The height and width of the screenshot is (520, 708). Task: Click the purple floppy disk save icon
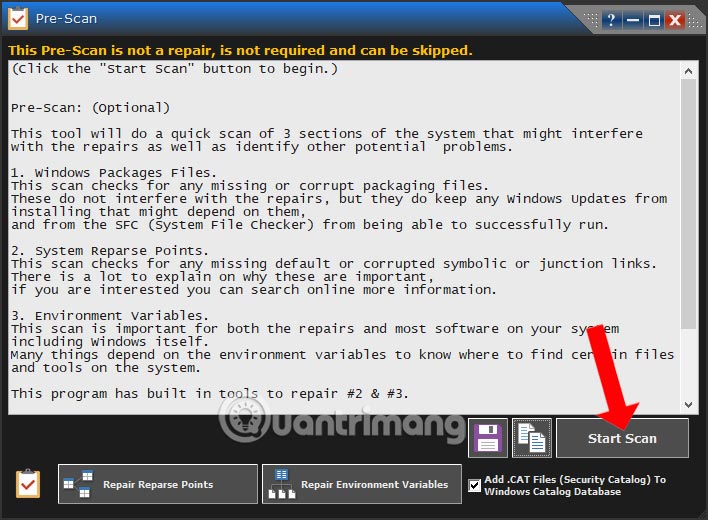coord(488,438)
